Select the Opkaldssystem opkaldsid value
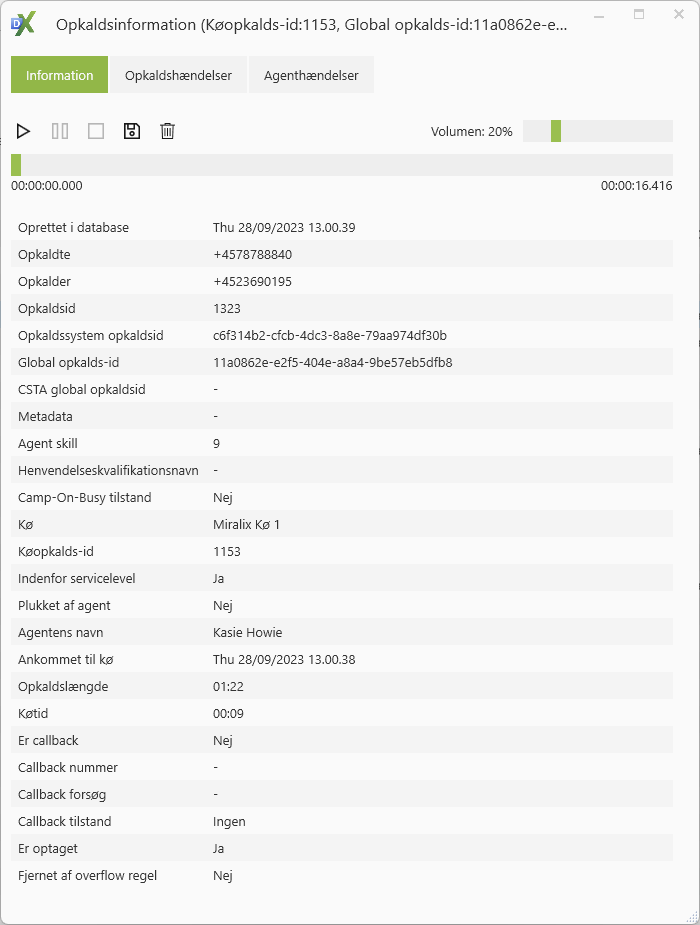 pyautogui.click(x=329, y=335)
